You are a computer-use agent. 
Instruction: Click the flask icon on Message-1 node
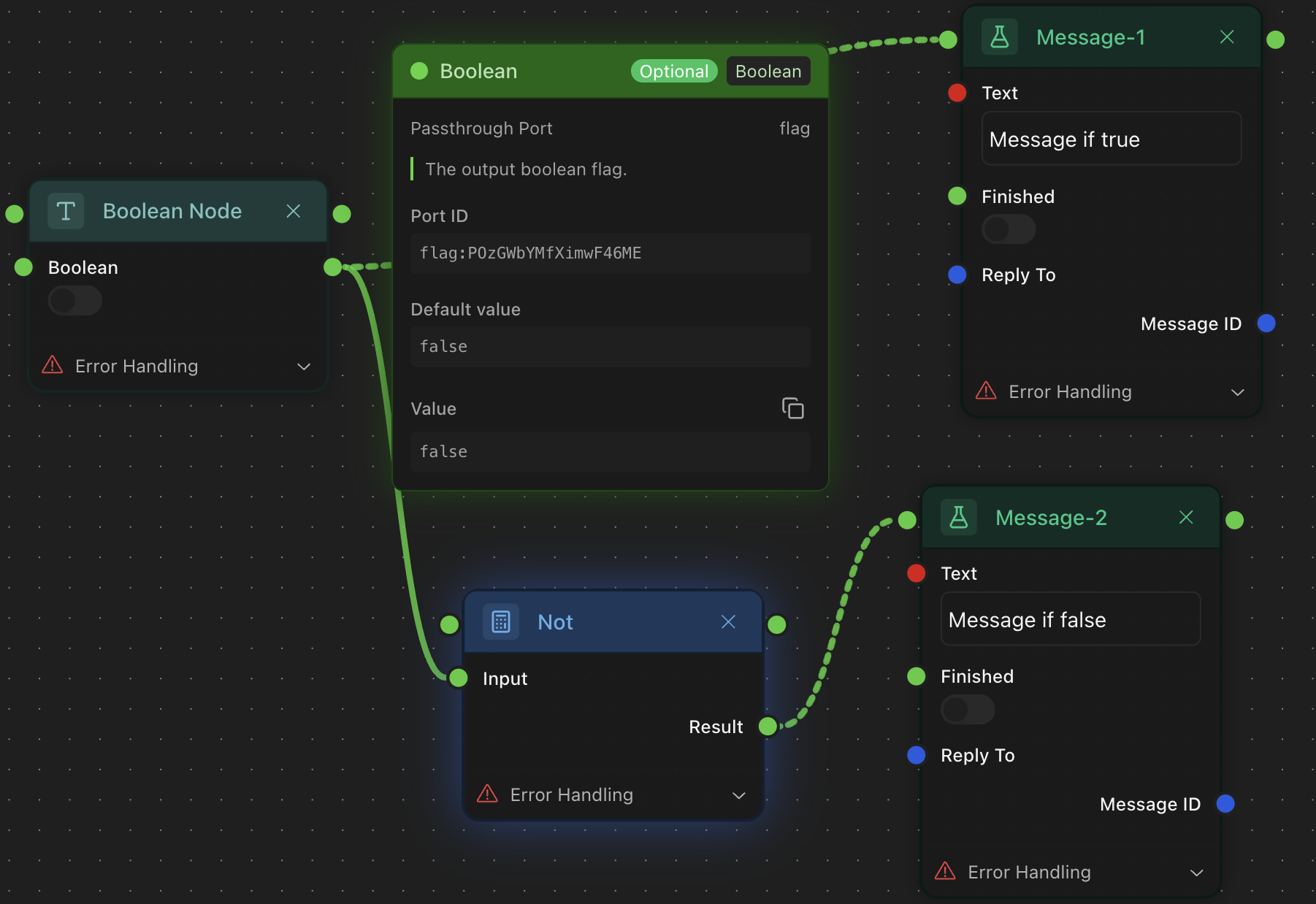[999, 37]
